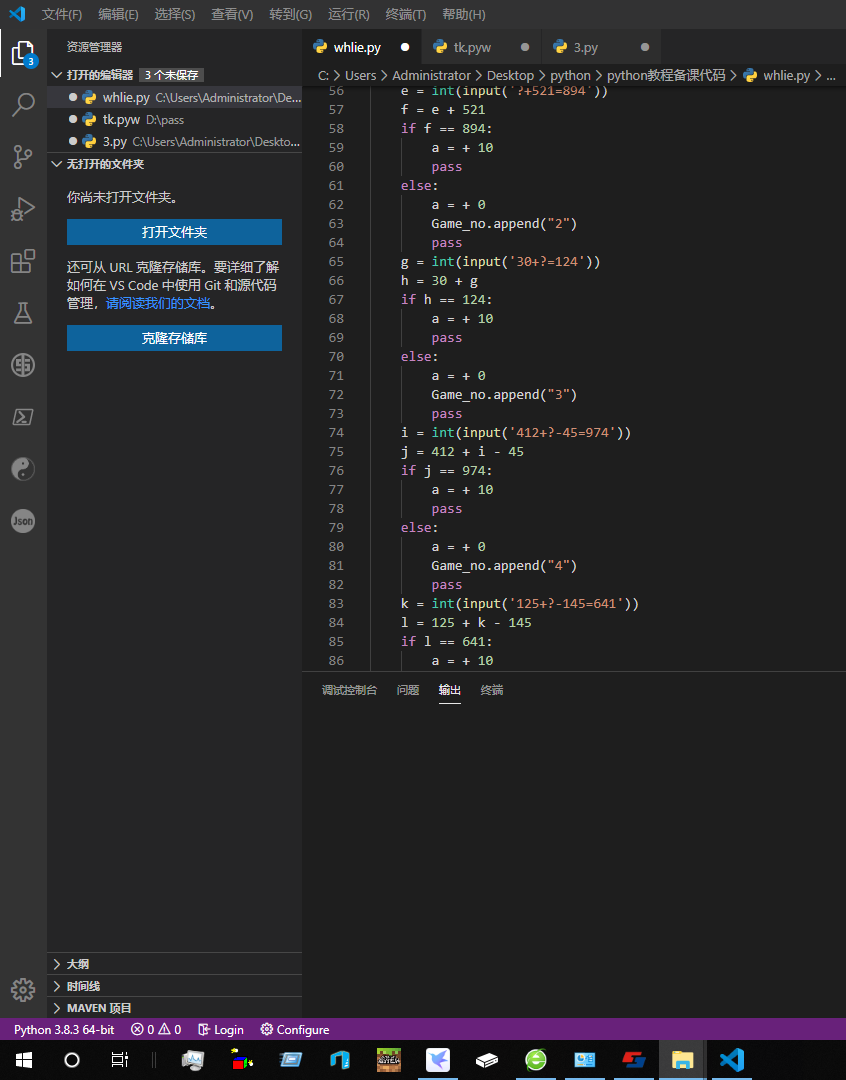846x1080 pixels.
Task: Click the yin-yang icon in activity bar
Action: 23,469
